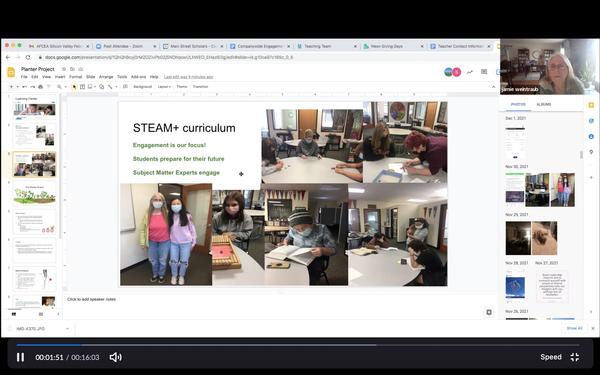600x375 pixels.
Task: Switch to the ALBUMS tab in side panel
Action: click(543, 104)
